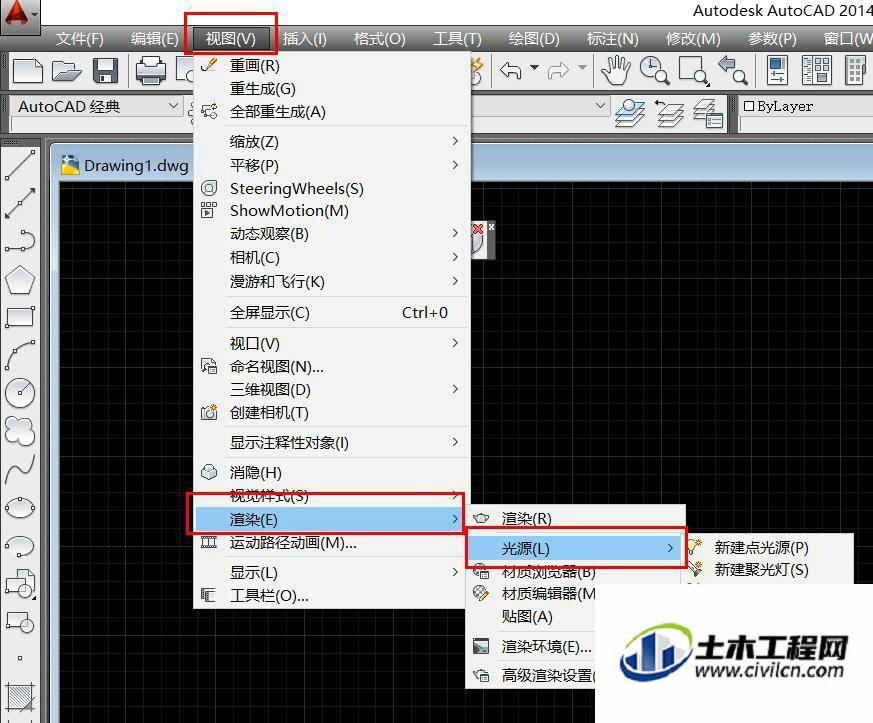Select the Rectangle tool
Image resolution: width=873 pixels, height=723 pixels.
tap(20, 317)
